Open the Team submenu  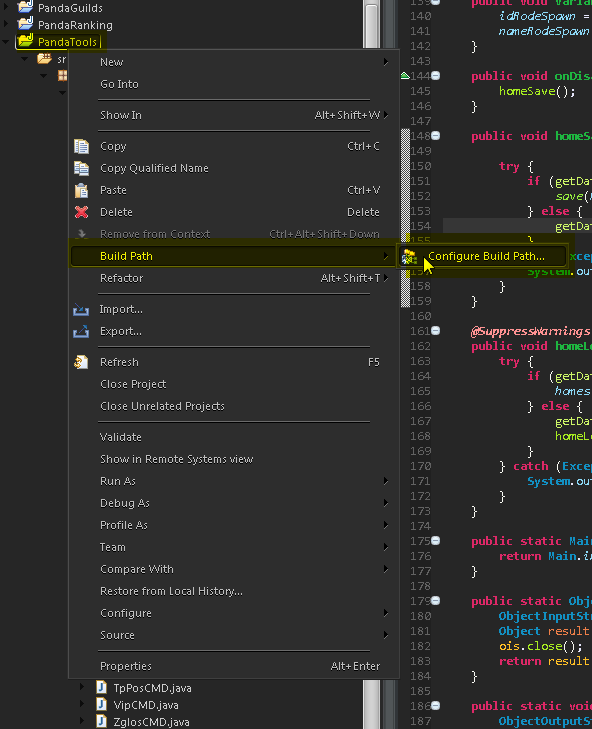click(234, 547)
